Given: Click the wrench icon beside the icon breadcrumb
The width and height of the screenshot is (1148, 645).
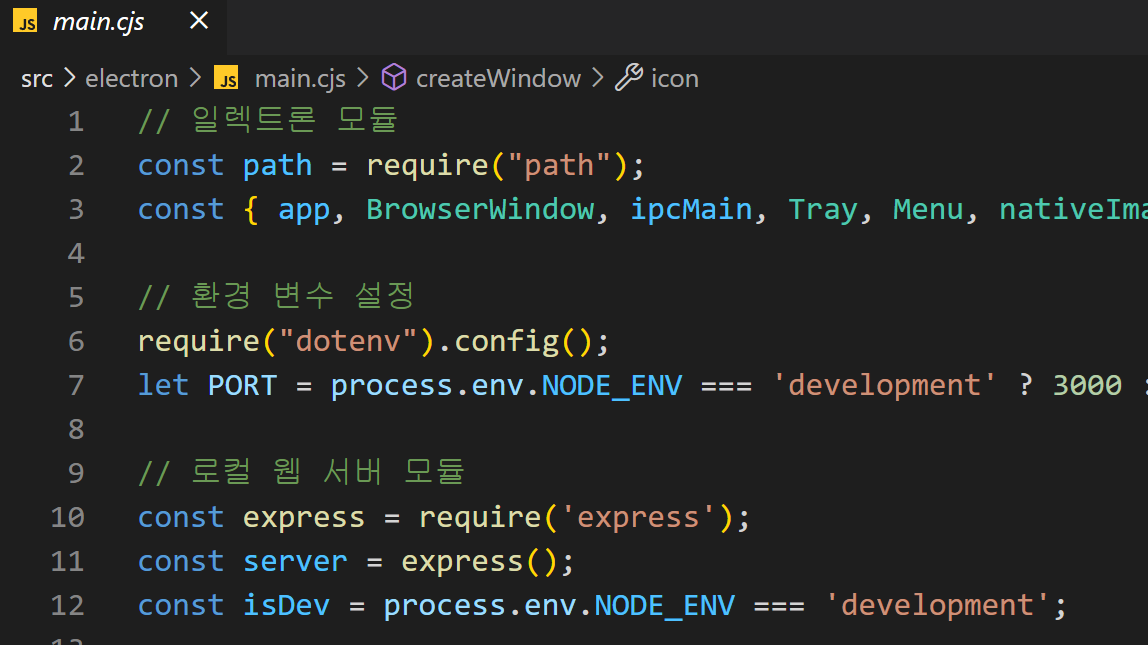Looking at the screenshot, I should [x=628, y=78].
